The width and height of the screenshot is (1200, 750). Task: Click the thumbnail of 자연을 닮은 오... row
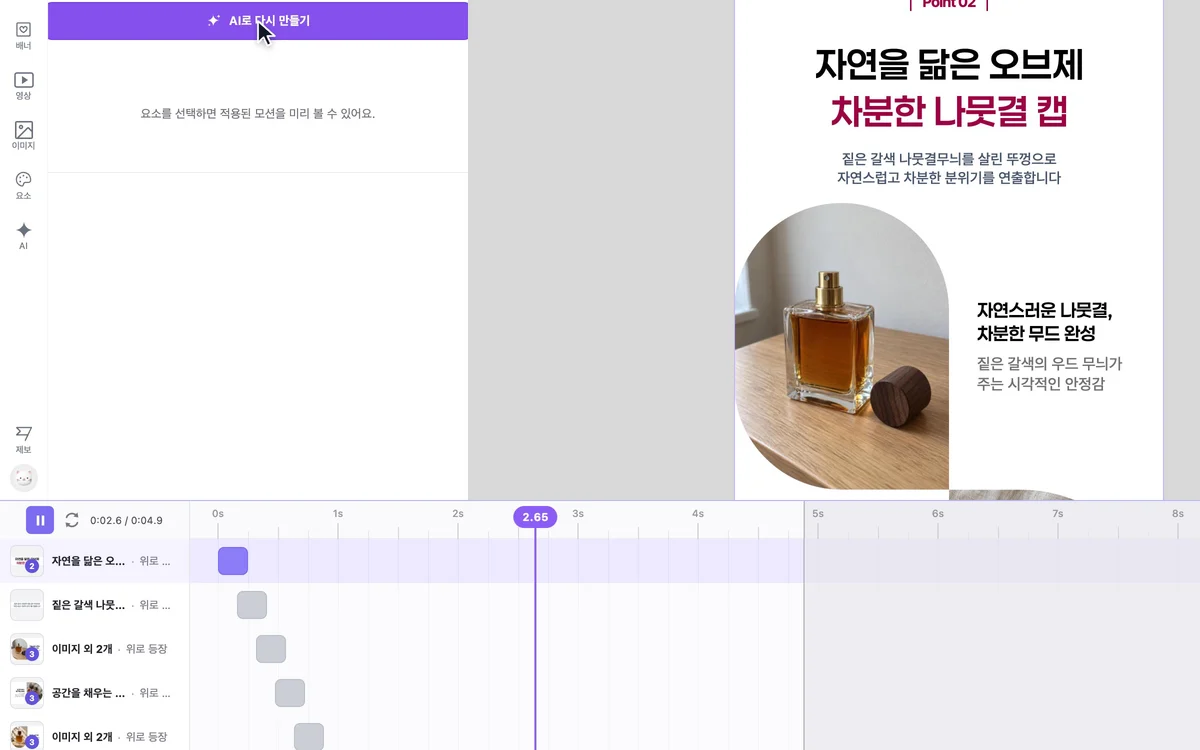27,561
